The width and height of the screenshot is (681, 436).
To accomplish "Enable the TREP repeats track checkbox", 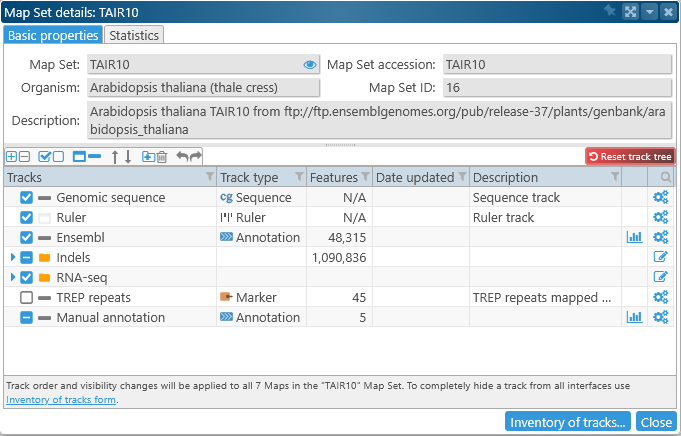I will (27, 297).
